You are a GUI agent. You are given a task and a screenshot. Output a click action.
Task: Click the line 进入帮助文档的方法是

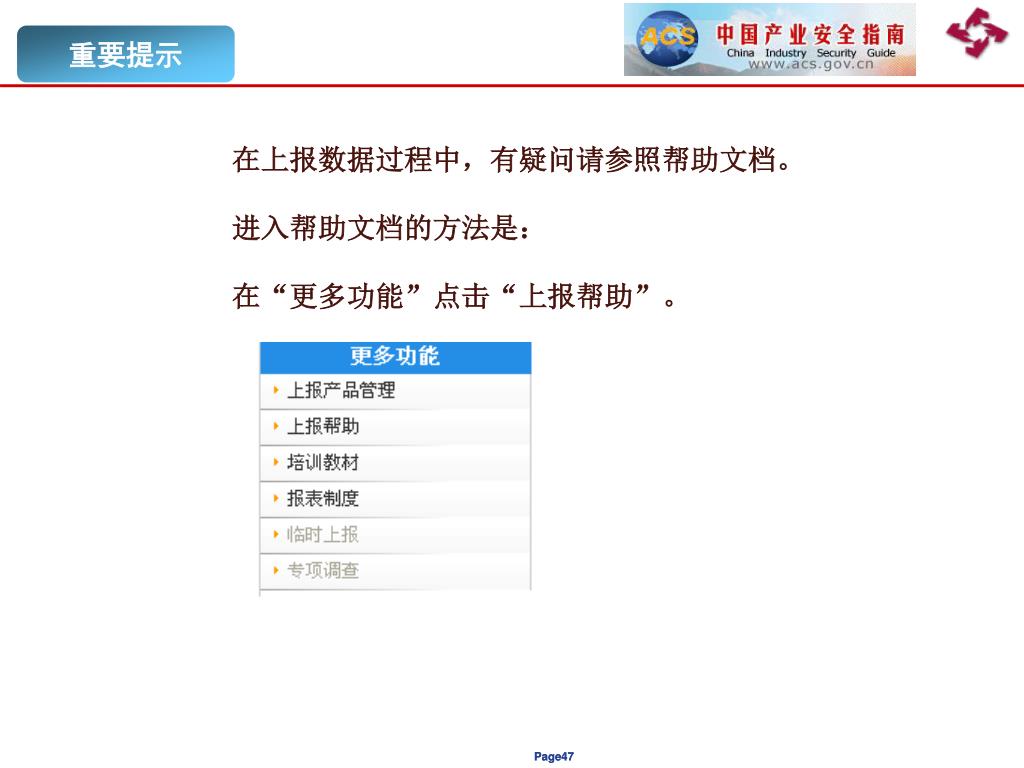pyautogui.click(x=381, y=228)
